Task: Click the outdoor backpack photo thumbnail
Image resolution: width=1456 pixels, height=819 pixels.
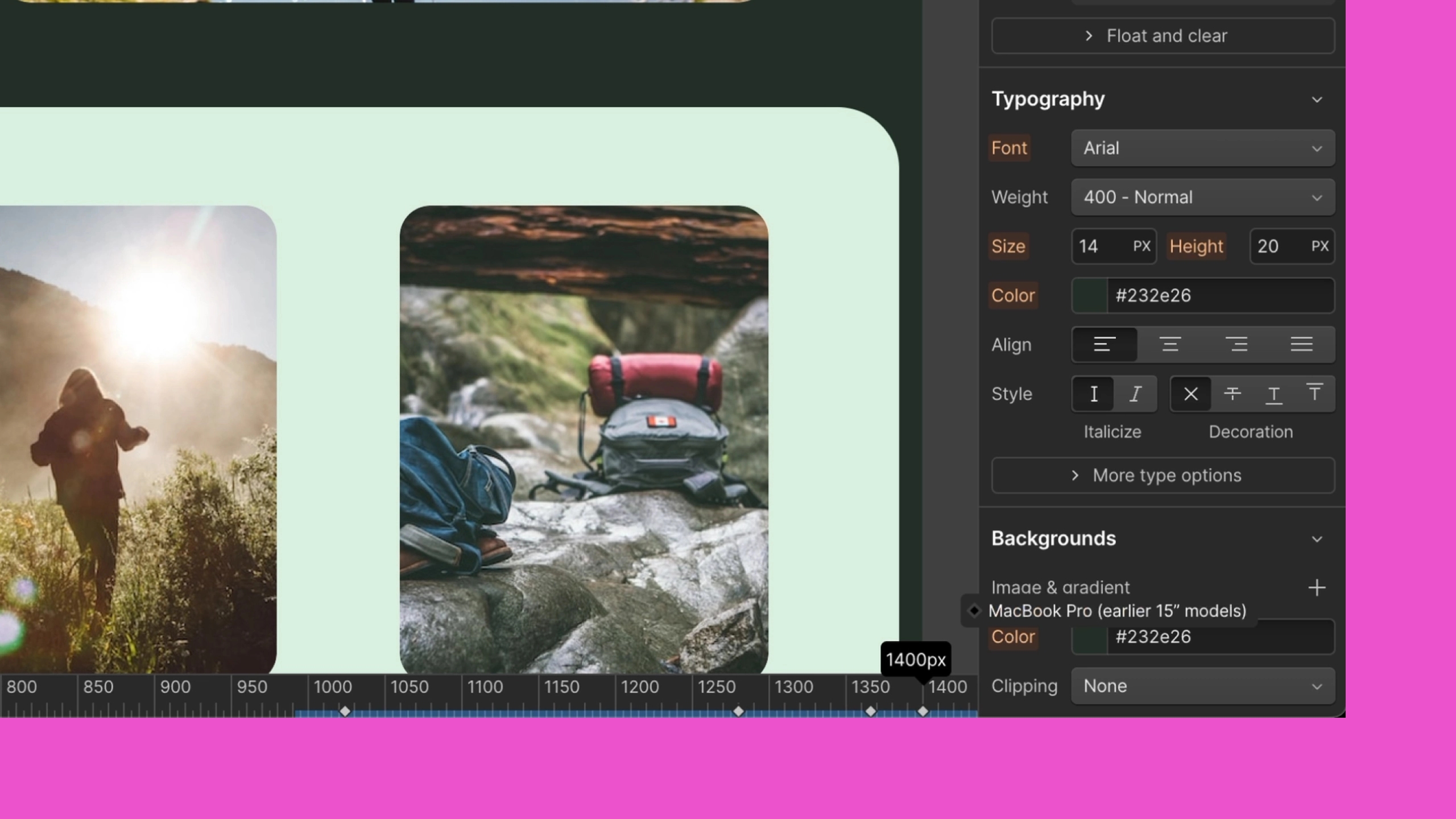Action: coord(585,440)
